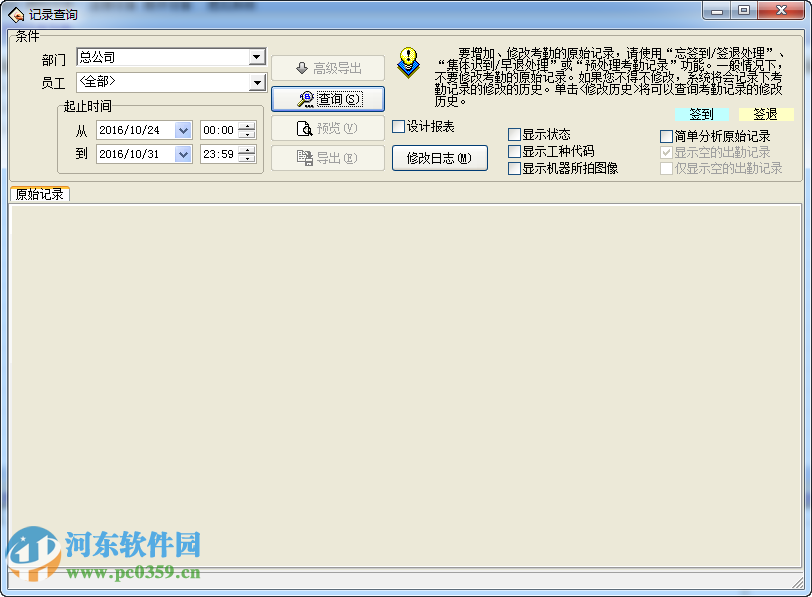
Task: Increase the 00:00 start time with the stepper
Action: pyautogui.click(x=247, y=125)
